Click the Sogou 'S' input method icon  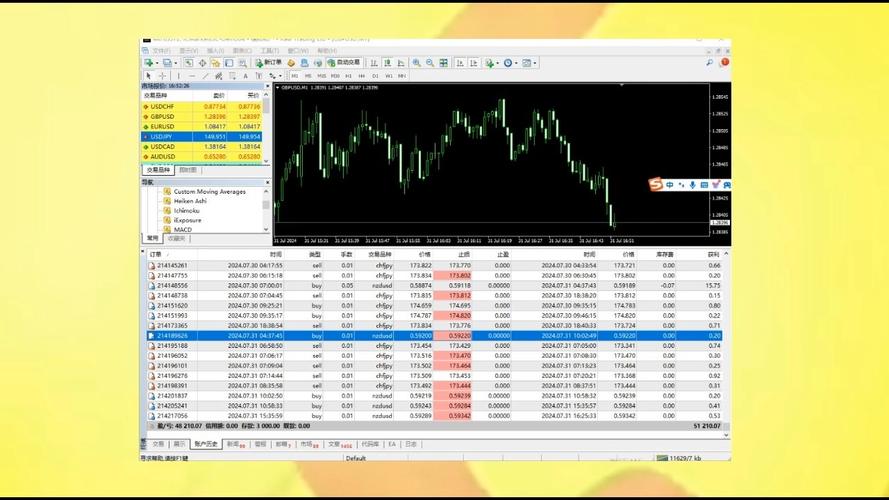click(x=656, y=185)
